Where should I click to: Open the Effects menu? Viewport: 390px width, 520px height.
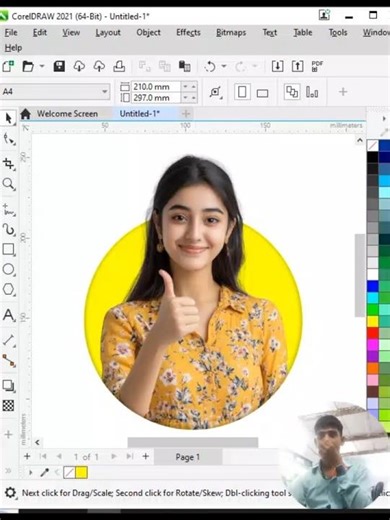tap(188, 33)
